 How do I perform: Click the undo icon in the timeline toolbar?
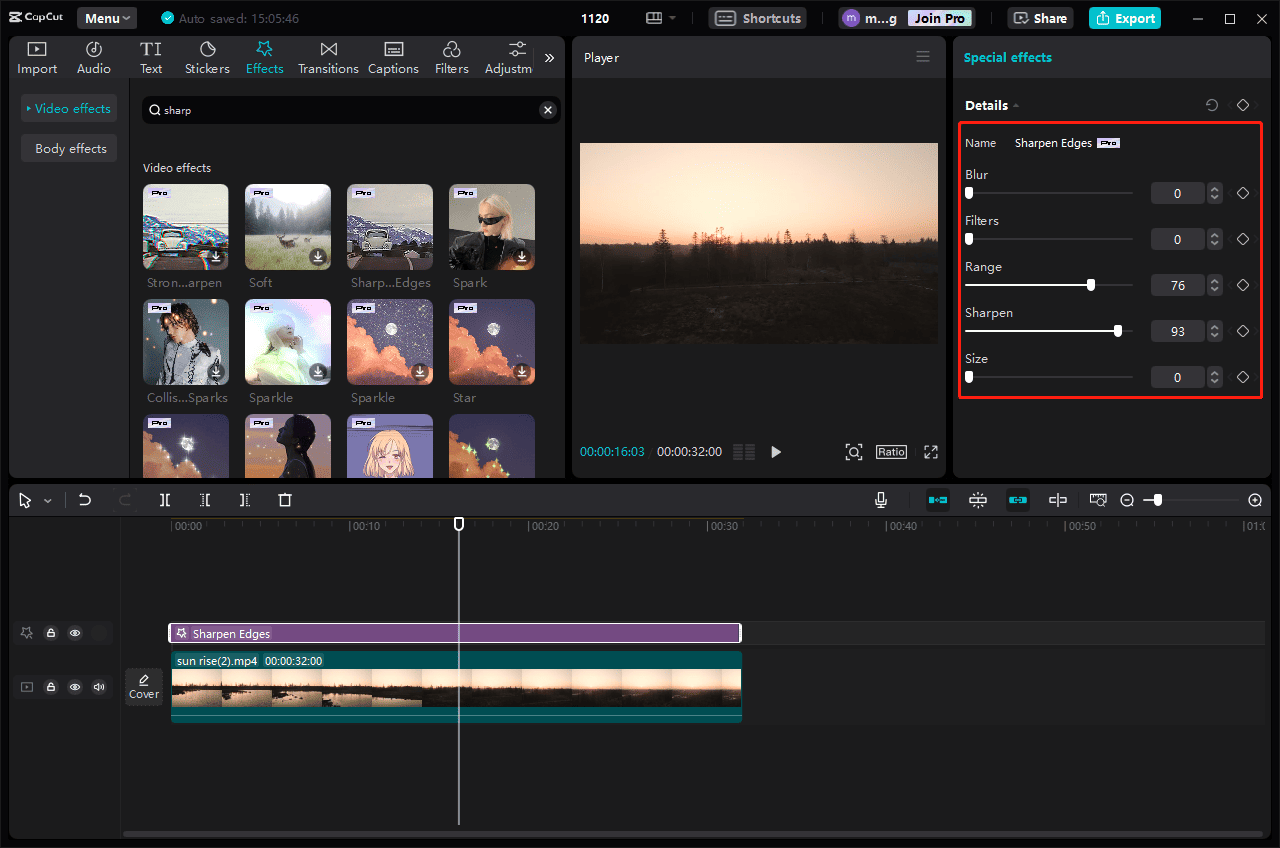84,499
